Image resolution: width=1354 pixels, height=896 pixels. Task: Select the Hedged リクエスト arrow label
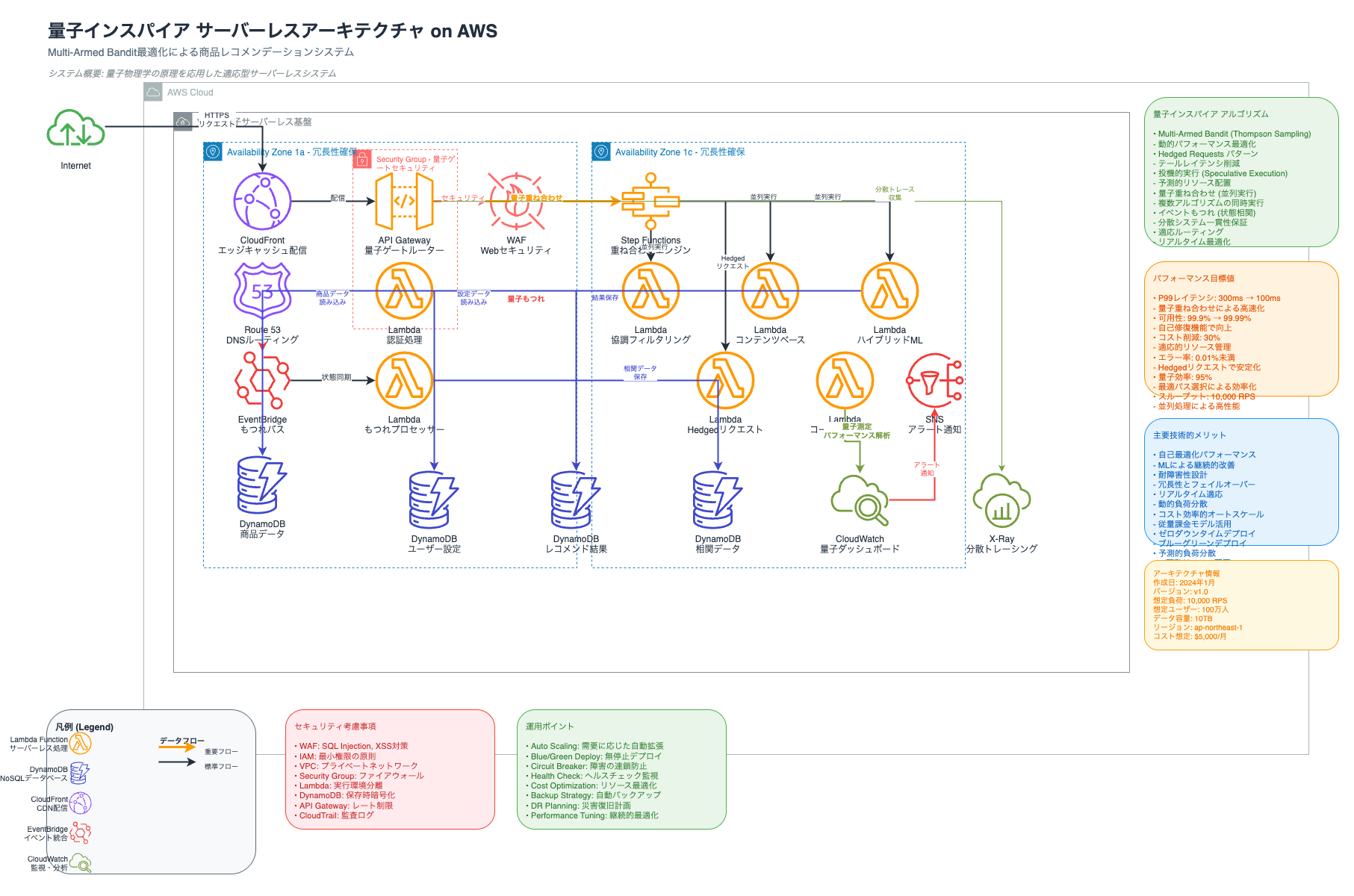733,262
